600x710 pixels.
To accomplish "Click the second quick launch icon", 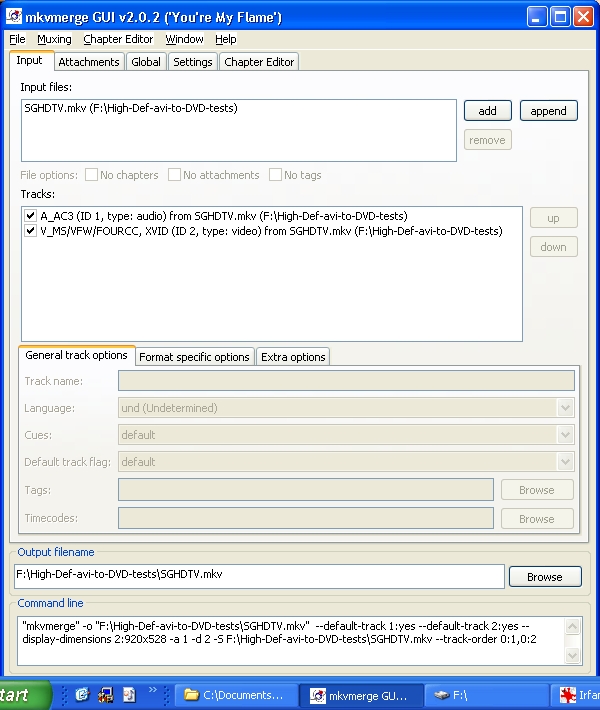I will pos(106,694).
